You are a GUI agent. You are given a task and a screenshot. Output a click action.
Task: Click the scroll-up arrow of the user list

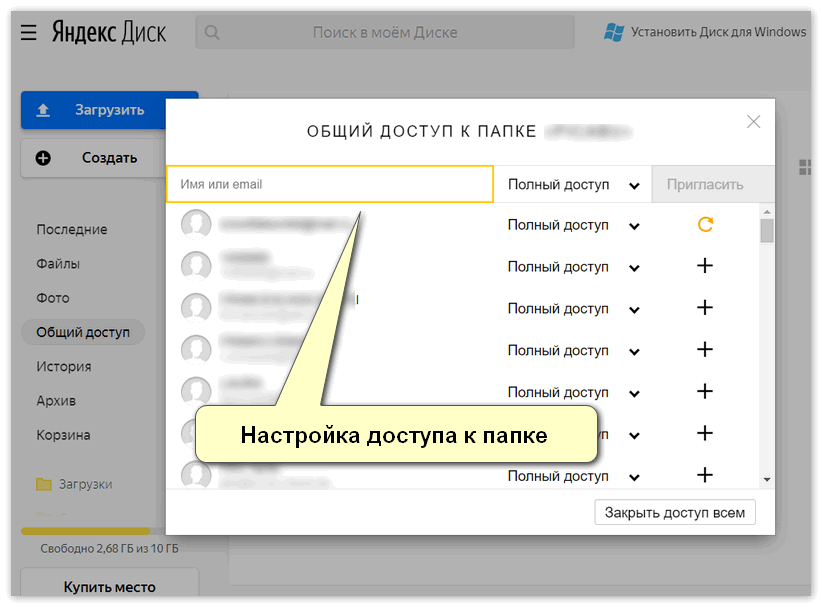(767, 212)
